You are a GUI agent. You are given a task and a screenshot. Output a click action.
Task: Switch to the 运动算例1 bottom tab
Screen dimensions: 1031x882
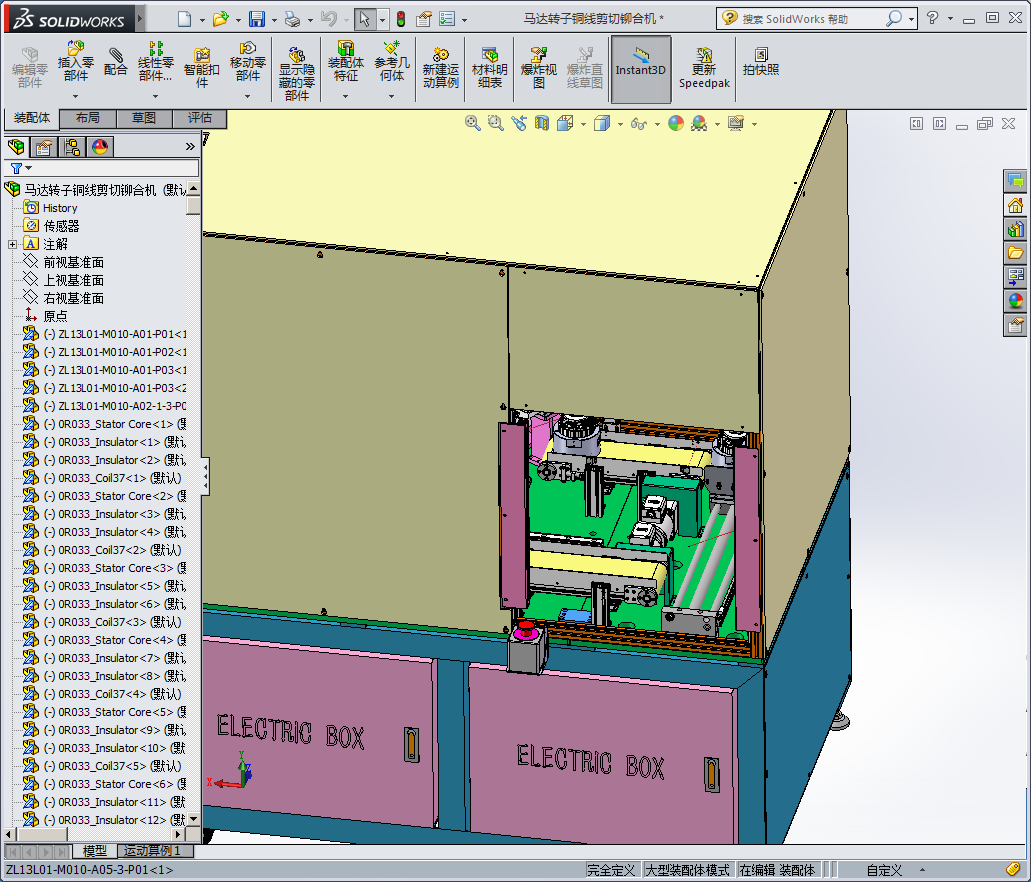(x=153, y=851)
